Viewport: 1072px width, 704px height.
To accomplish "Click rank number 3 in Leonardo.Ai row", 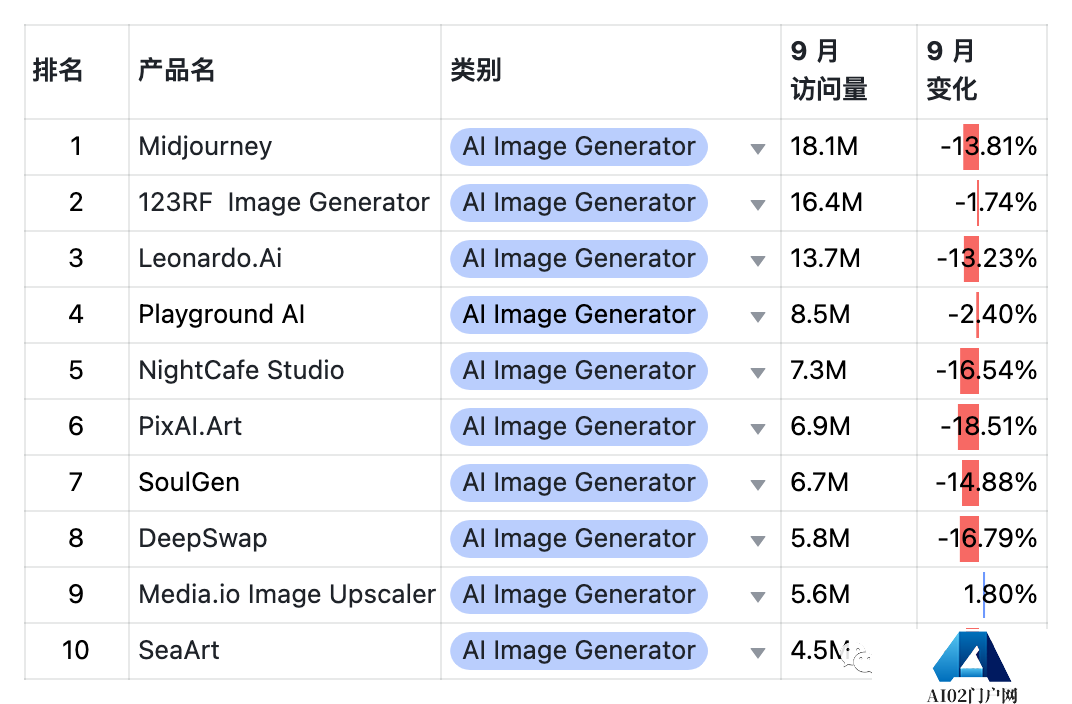I will 76,258.
